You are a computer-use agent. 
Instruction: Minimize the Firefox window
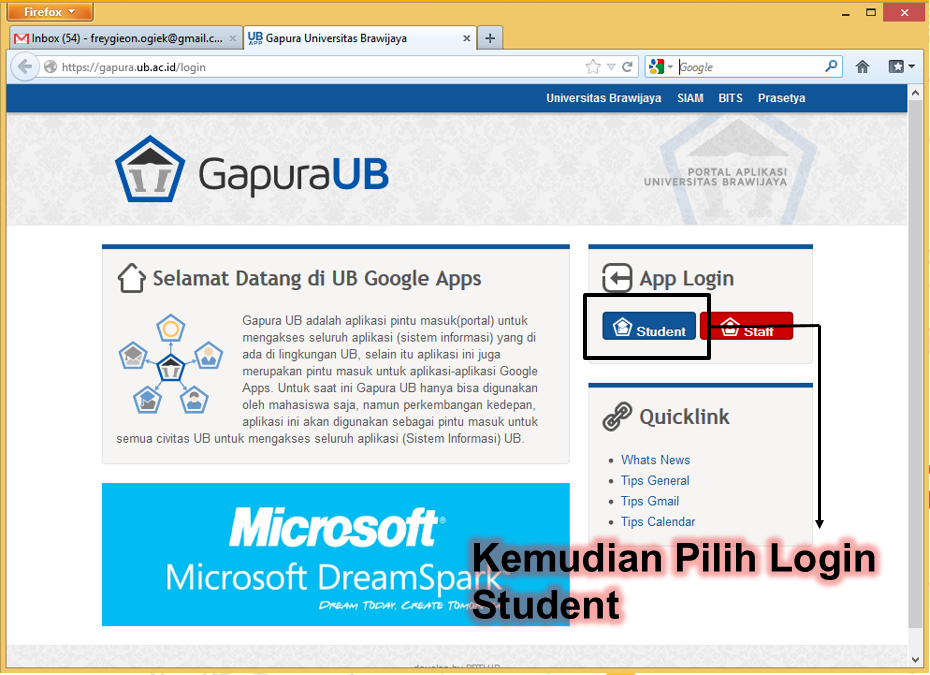[846, 12]
